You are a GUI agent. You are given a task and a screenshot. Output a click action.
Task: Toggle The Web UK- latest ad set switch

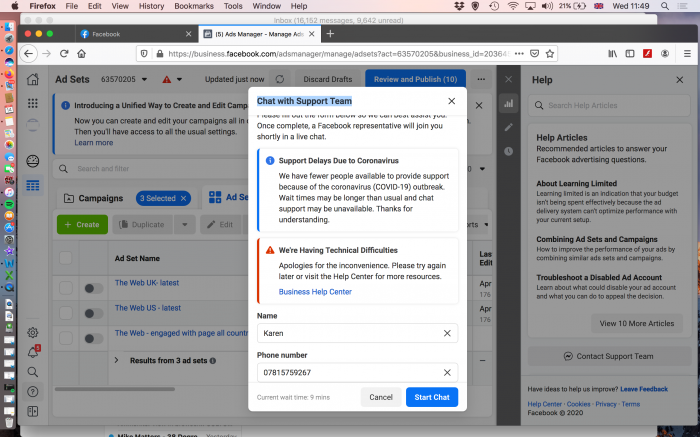pos(94,288)
